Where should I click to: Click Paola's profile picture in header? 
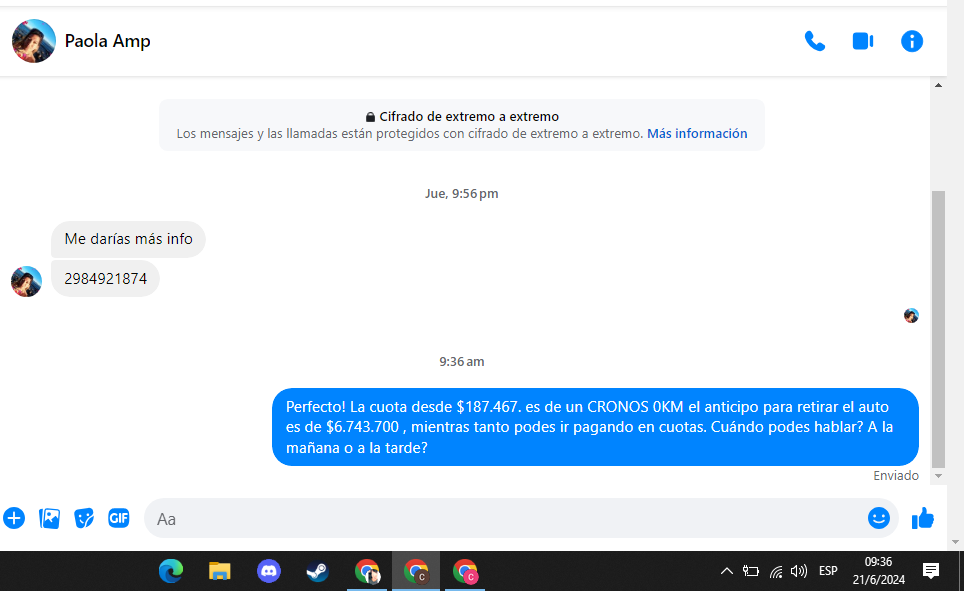34,41
